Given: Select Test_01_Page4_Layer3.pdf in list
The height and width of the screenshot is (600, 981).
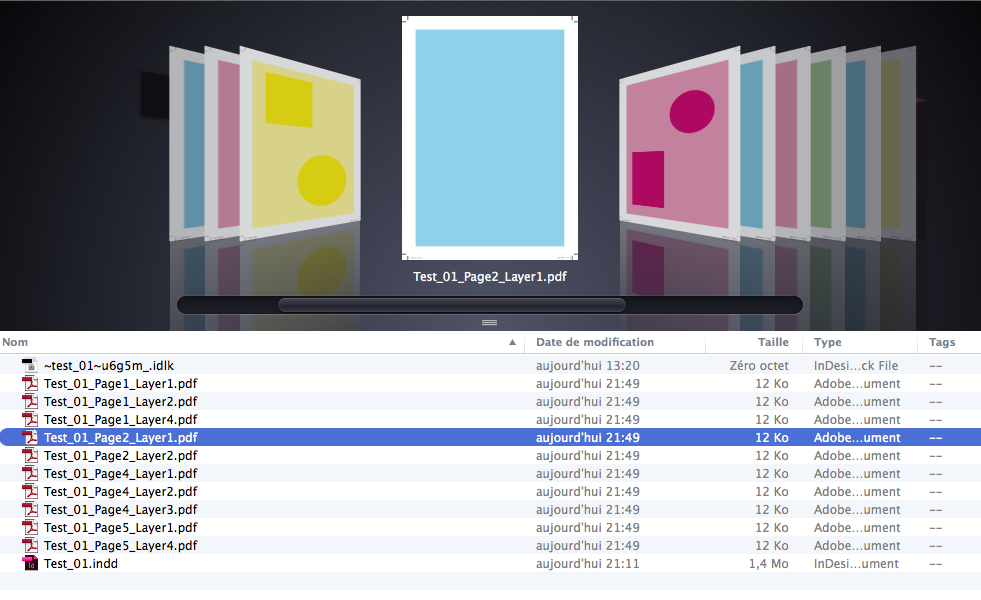Looking at the screenshot, I should click(120, 509).
